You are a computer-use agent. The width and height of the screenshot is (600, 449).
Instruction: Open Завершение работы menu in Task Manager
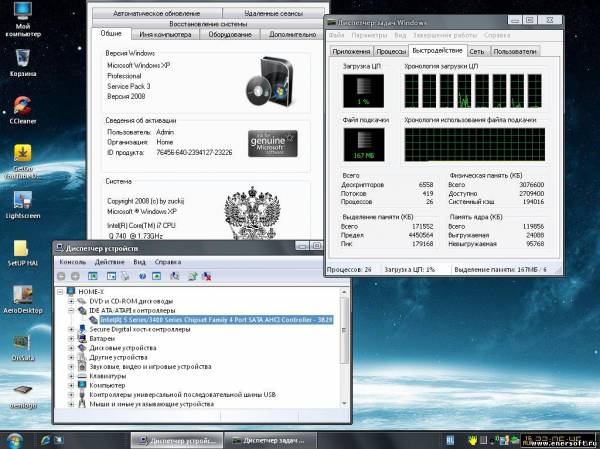click(x=445, y=35)
